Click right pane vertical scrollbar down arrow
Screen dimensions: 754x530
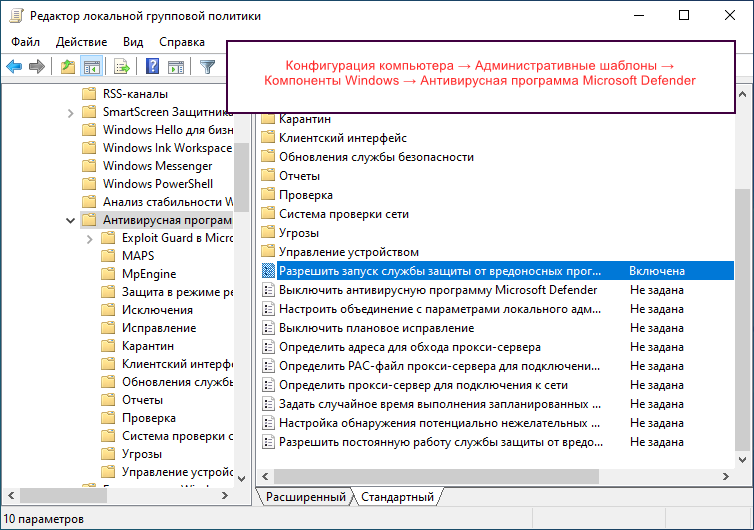point(742,460)
